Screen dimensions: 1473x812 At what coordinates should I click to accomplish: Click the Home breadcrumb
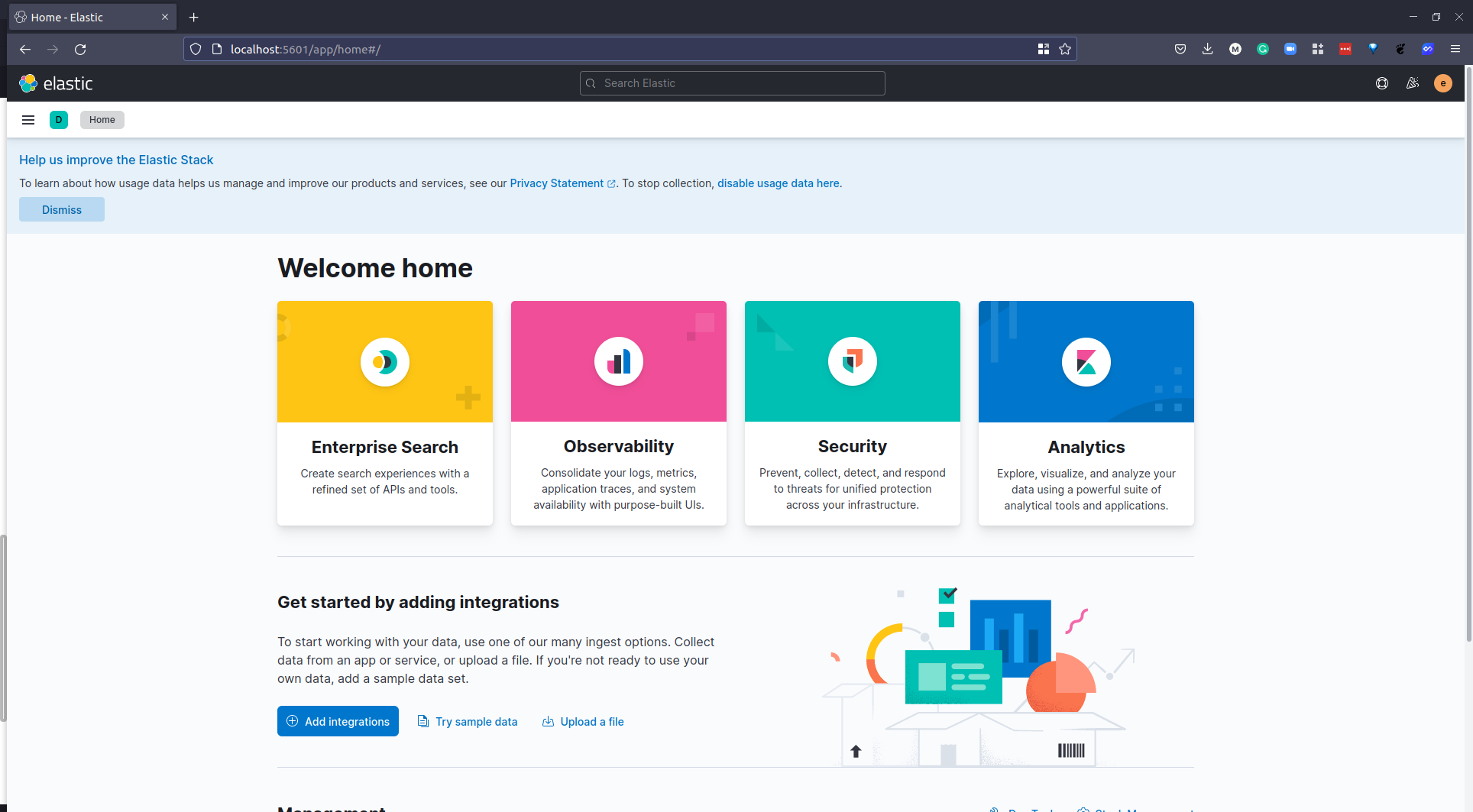click(x=102, y=120)
